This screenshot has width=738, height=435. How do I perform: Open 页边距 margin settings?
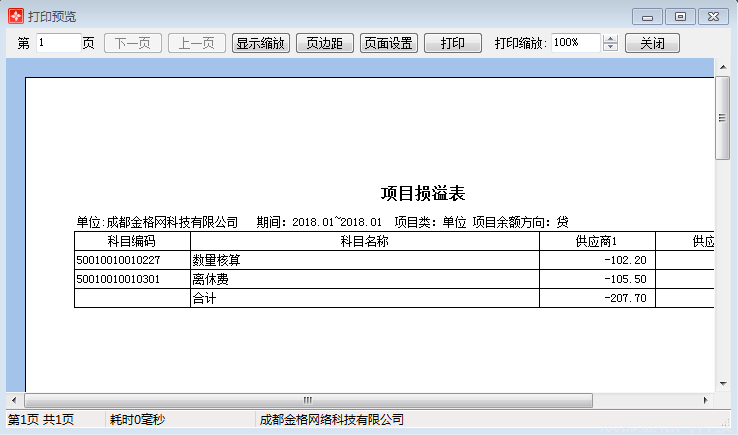click(325, 43)
